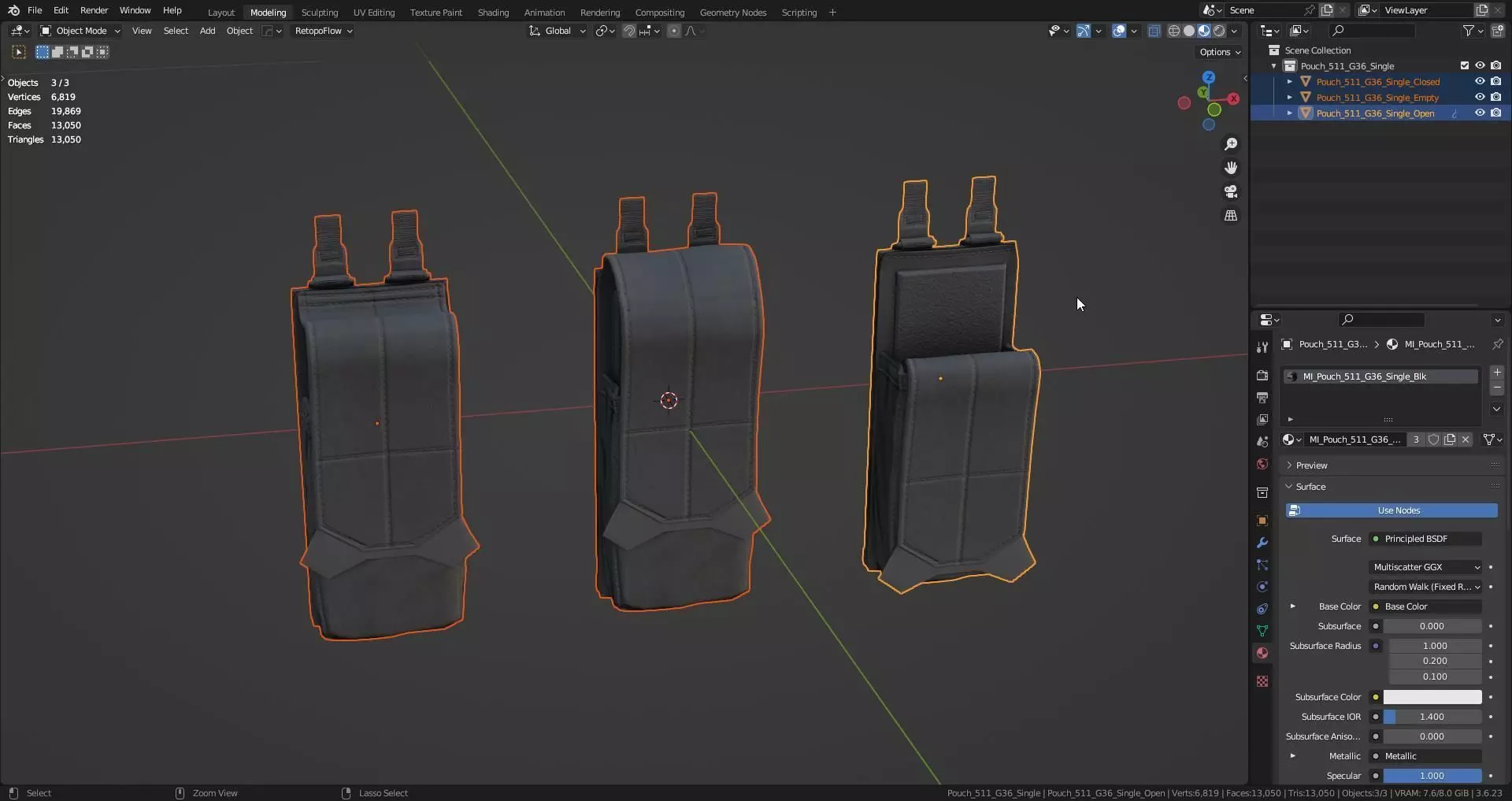1512x801 pixels.
Task: Open the File menu
Action: pos(35,10)
